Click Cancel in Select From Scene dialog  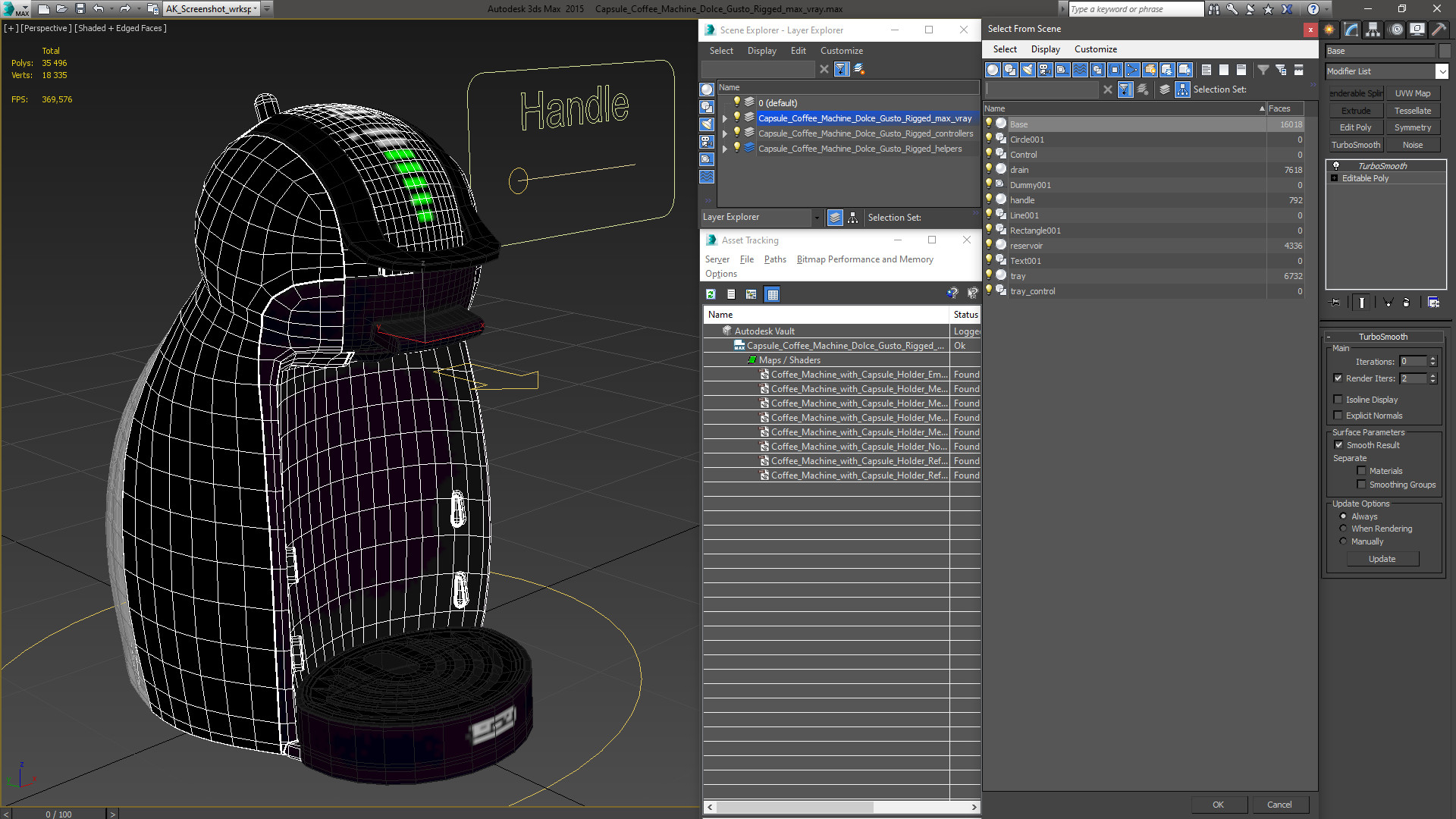[x=1279, y=805]
